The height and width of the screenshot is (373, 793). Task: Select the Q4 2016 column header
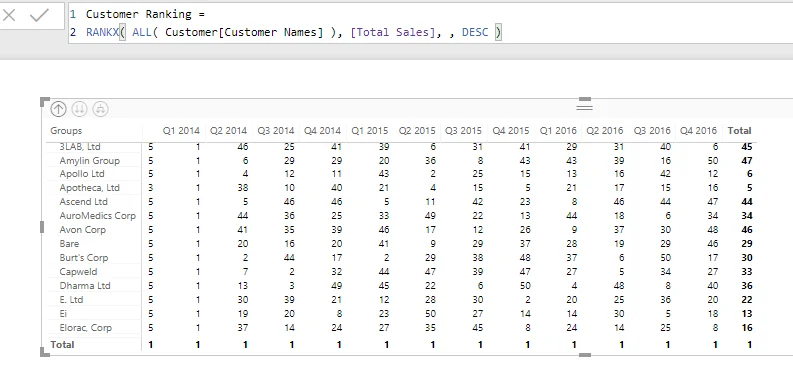pos(698,131)
